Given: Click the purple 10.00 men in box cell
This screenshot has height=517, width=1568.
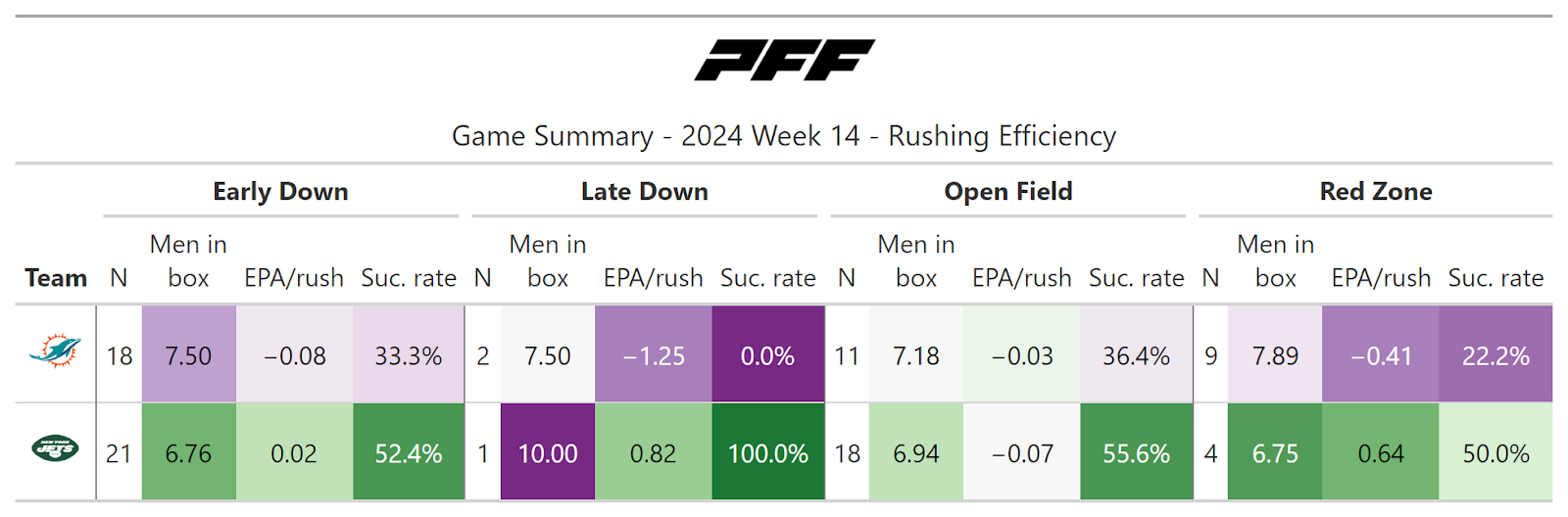Looking at the screenshot, I should [x=548, y=453].
